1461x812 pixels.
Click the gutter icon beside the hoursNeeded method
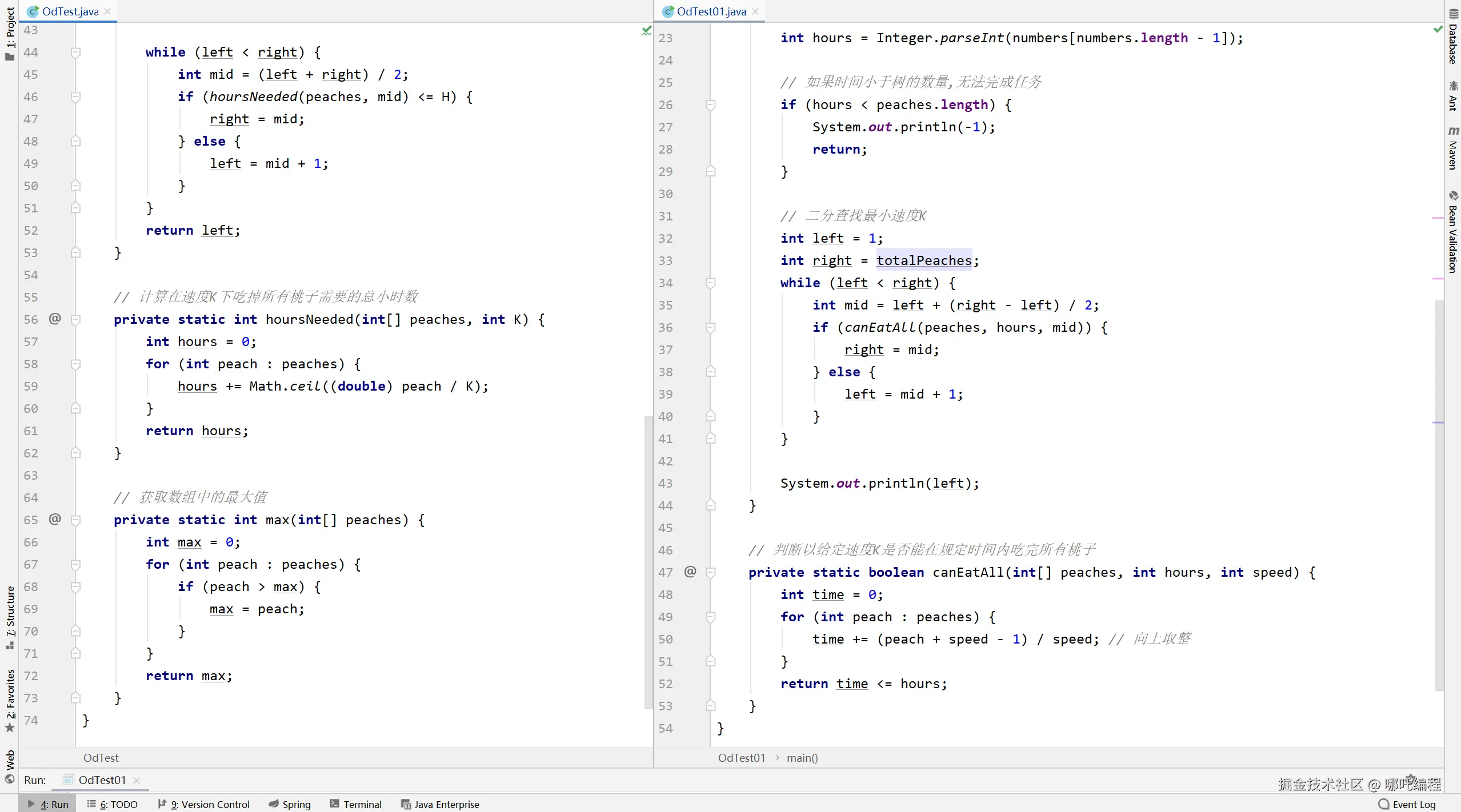55,319
